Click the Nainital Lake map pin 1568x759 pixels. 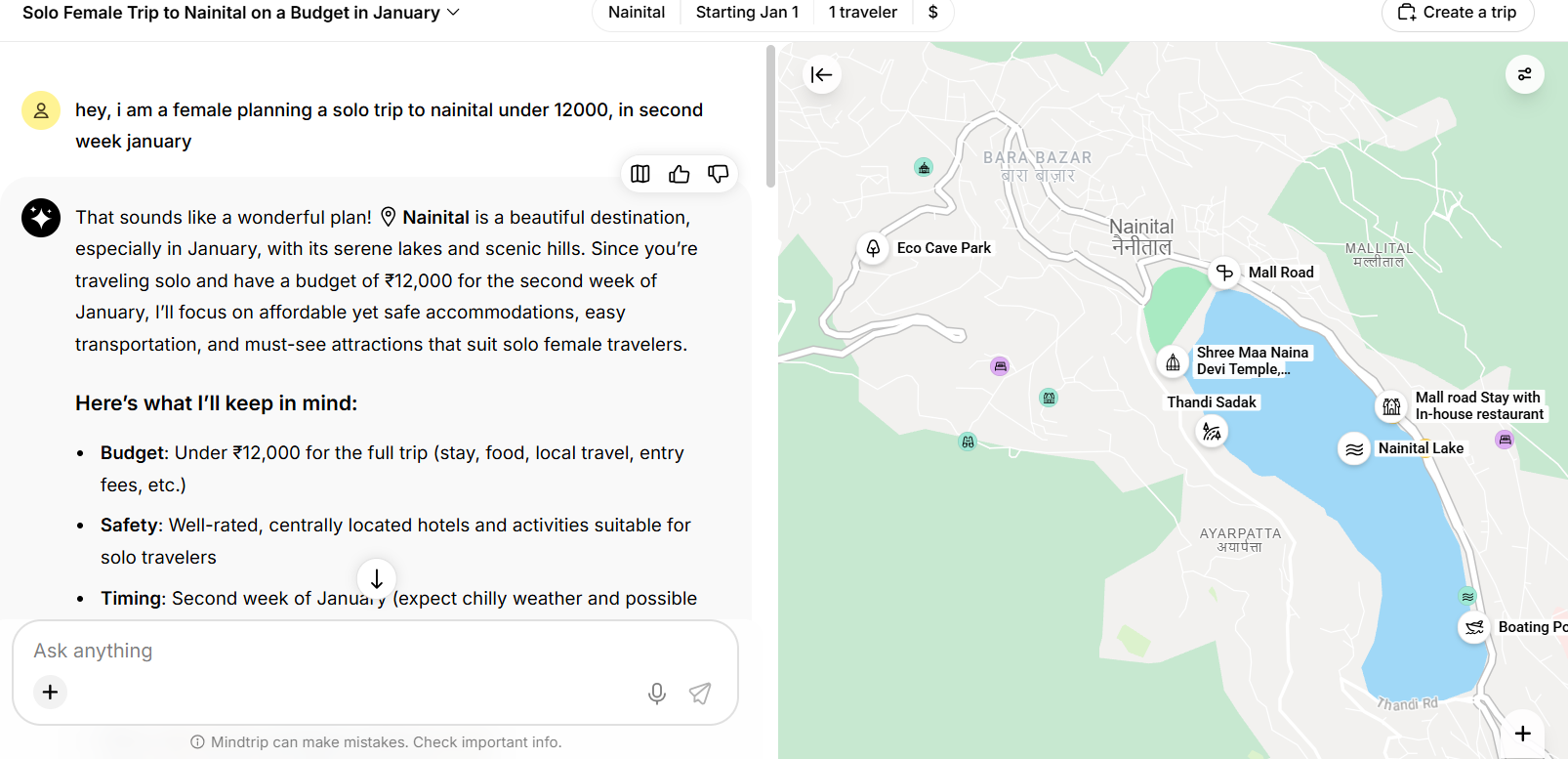(1354, 449)
